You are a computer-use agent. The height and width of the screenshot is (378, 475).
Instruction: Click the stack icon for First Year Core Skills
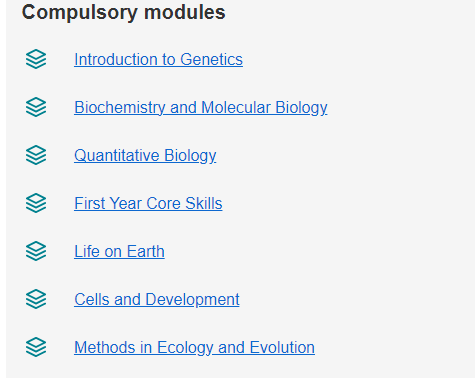tap(36, 203)
